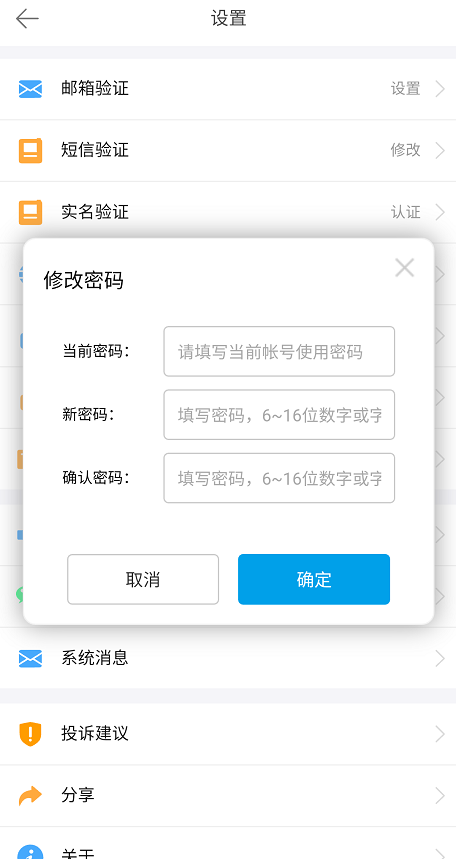Open 实名验证 via its 认证 chevron

tap(440, 212)
